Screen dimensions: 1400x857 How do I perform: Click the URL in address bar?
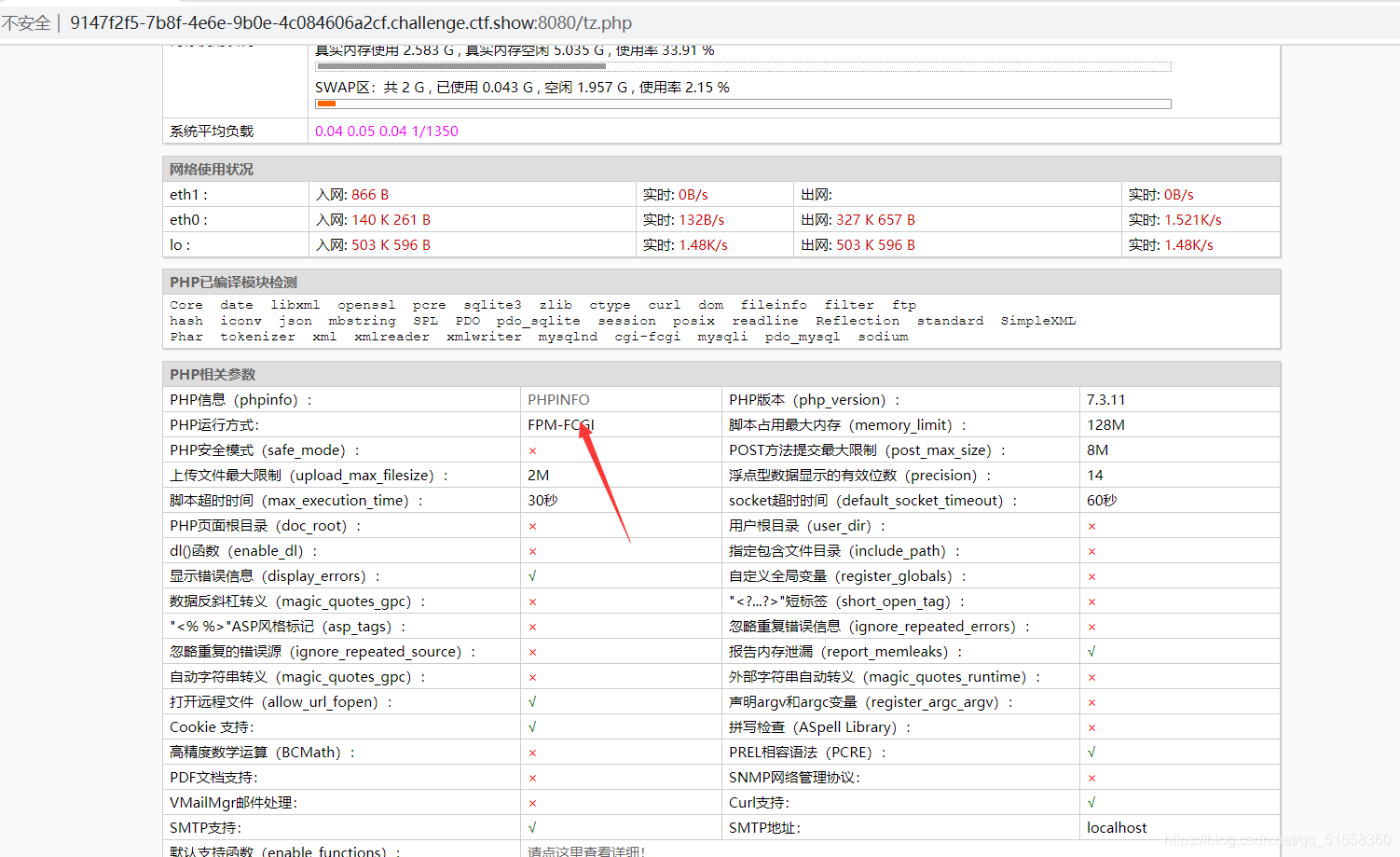[x=351, y=22]
